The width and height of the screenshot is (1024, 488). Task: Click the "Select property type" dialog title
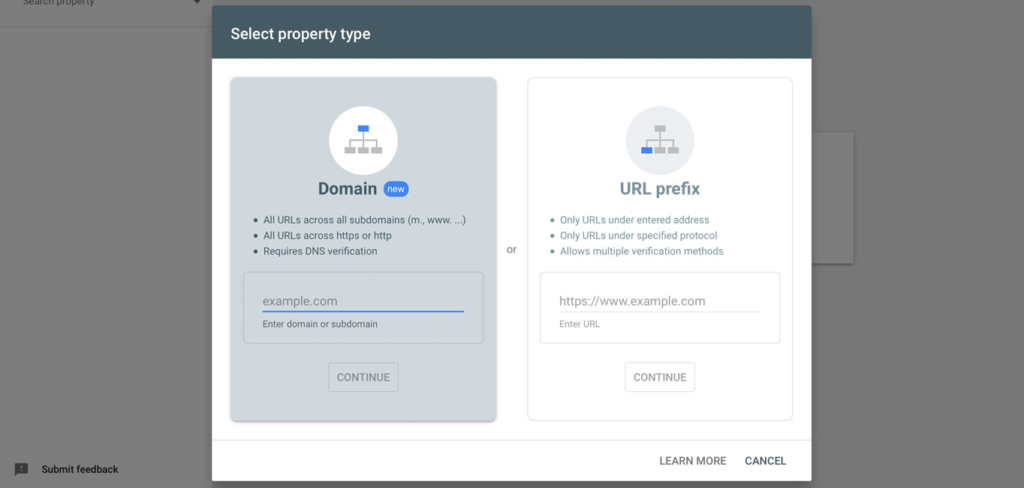click(300, 34)
